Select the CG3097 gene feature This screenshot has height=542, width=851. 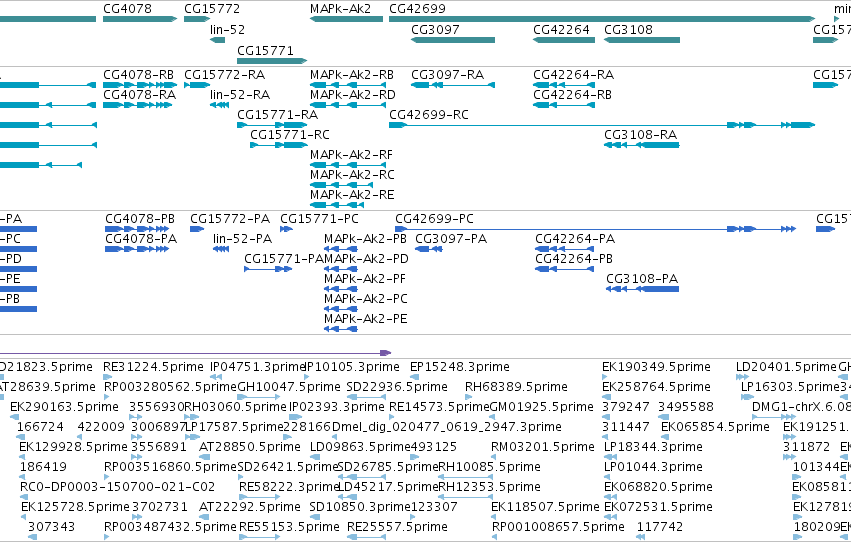click(x=453, y=40)
